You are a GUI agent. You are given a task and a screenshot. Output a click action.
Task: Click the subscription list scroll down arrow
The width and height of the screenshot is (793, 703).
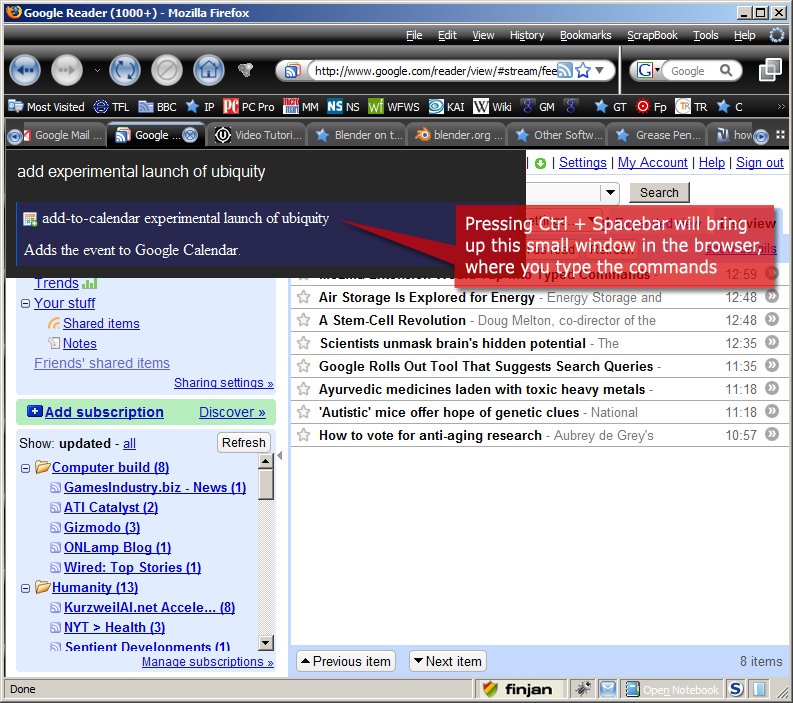[x=266, y=643]
